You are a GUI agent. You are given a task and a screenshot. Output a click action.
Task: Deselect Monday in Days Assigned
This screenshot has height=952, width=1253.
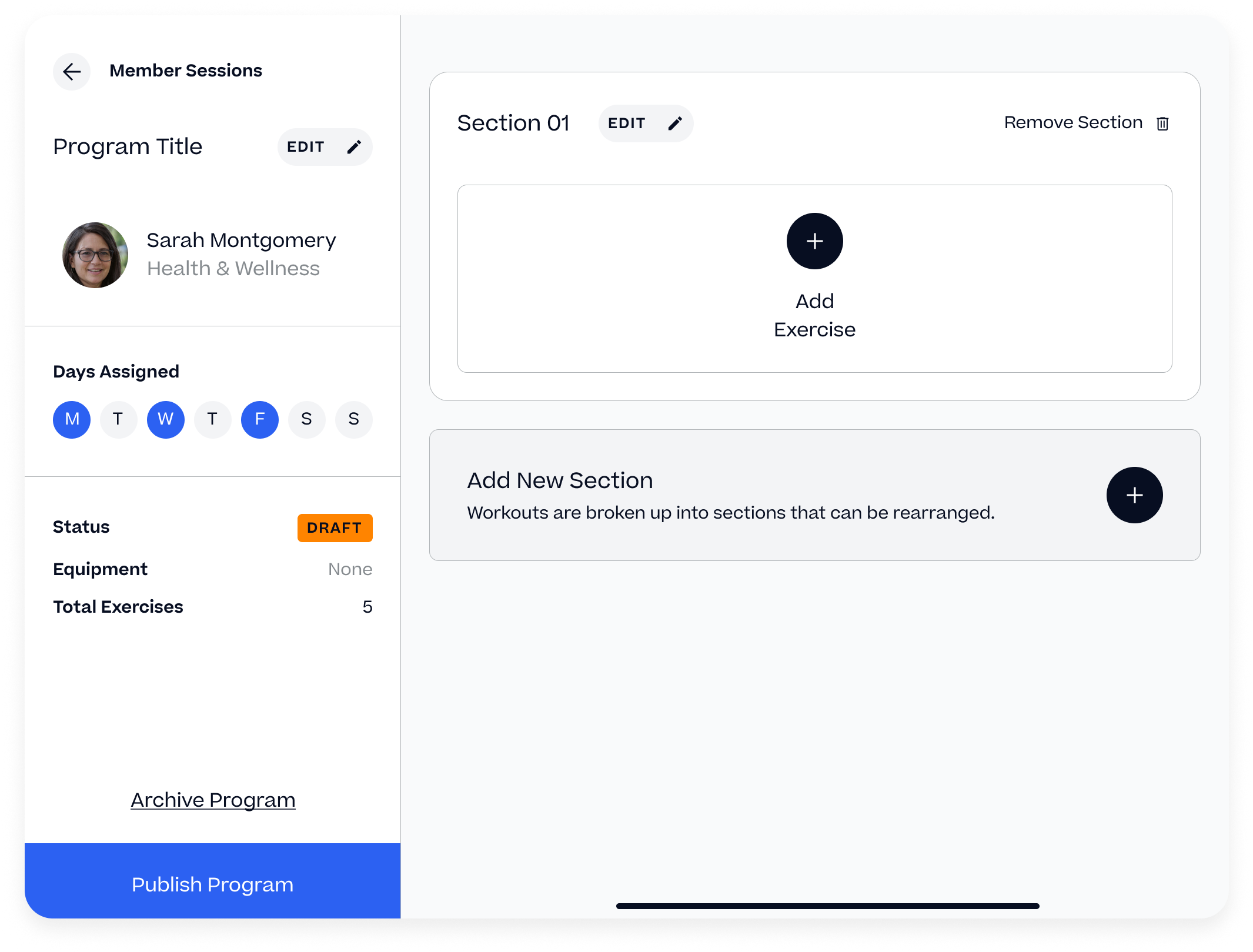coord(72,419)
